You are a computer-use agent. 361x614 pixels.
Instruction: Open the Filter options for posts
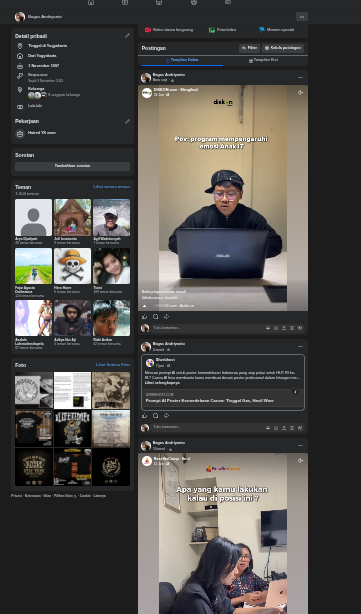coord(249,48)
